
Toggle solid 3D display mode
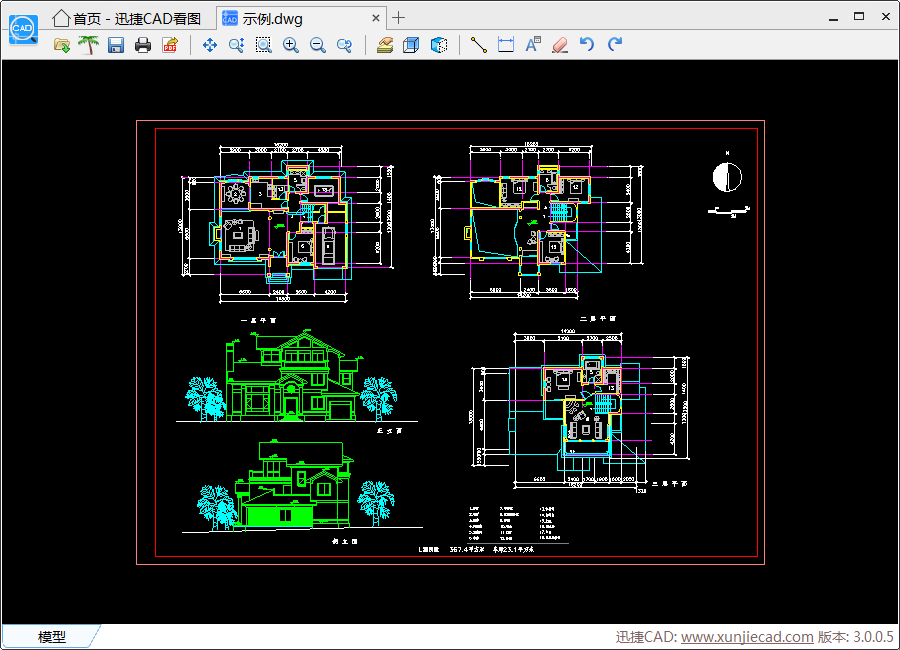pyautogui.click(x=437, y=45)
